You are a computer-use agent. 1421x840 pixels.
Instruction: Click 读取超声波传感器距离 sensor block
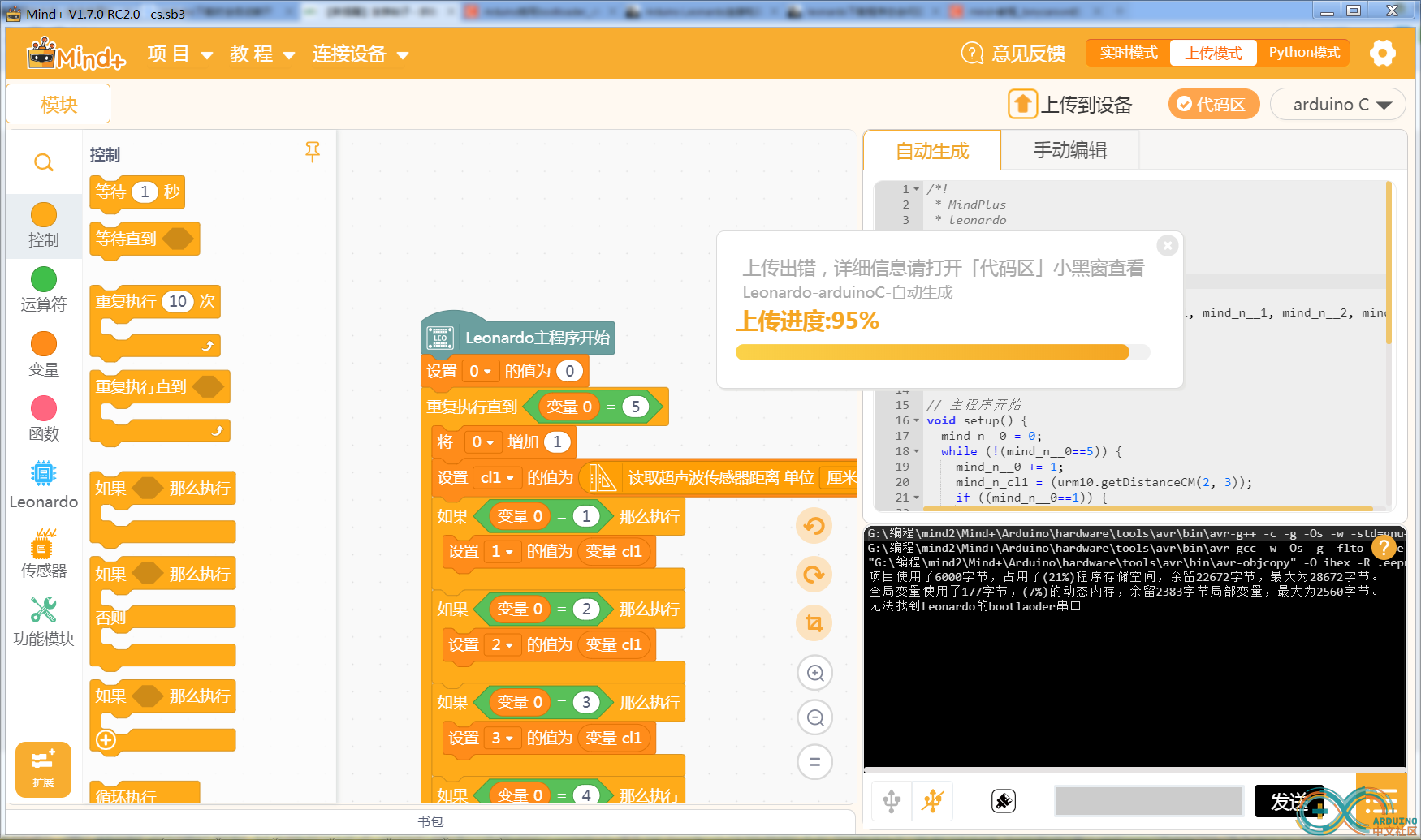719,478
